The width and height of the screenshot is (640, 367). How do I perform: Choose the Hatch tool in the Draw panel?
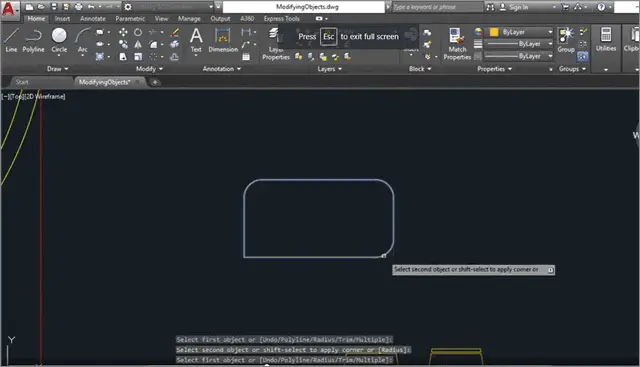tap(100, 56)
